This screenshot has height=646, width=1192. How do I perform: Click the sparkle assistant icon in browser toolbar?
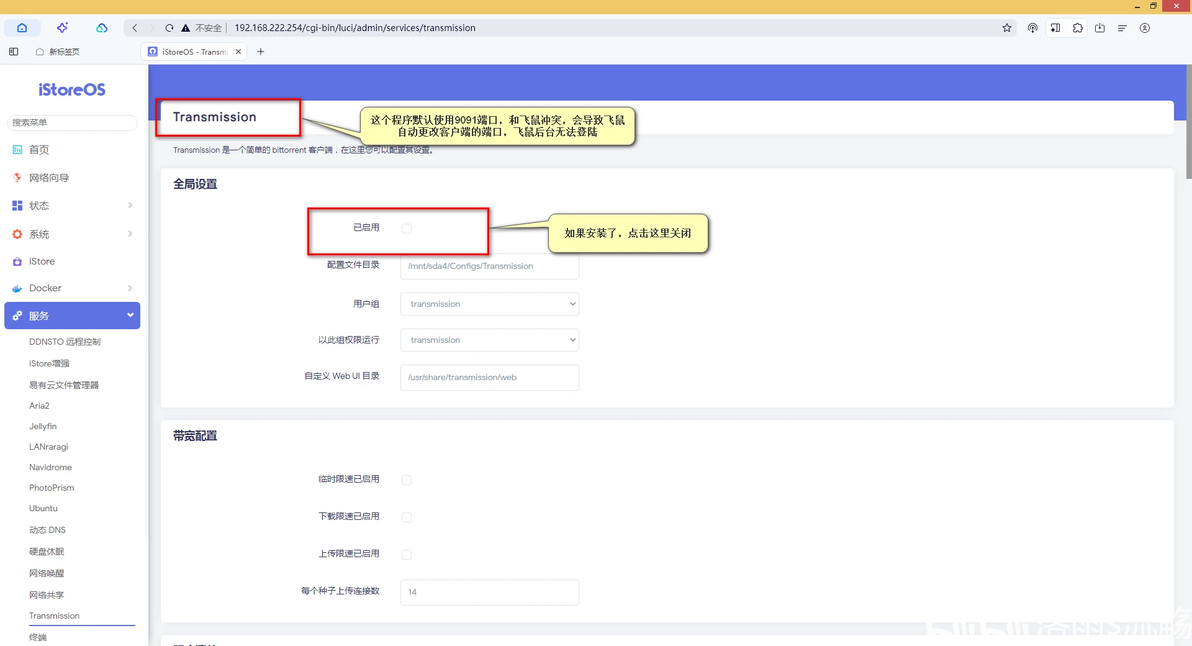(62, 28)
